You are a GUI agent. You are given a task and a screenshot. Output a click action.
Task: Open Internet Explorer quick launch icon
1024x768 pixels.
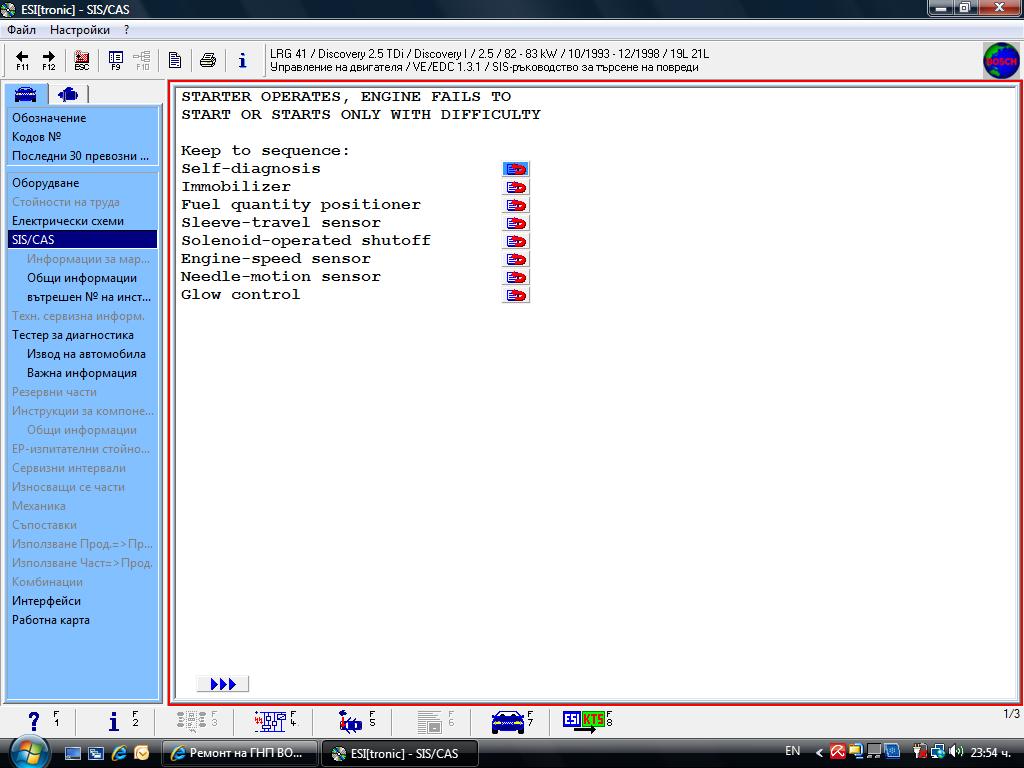coord(118,753)
